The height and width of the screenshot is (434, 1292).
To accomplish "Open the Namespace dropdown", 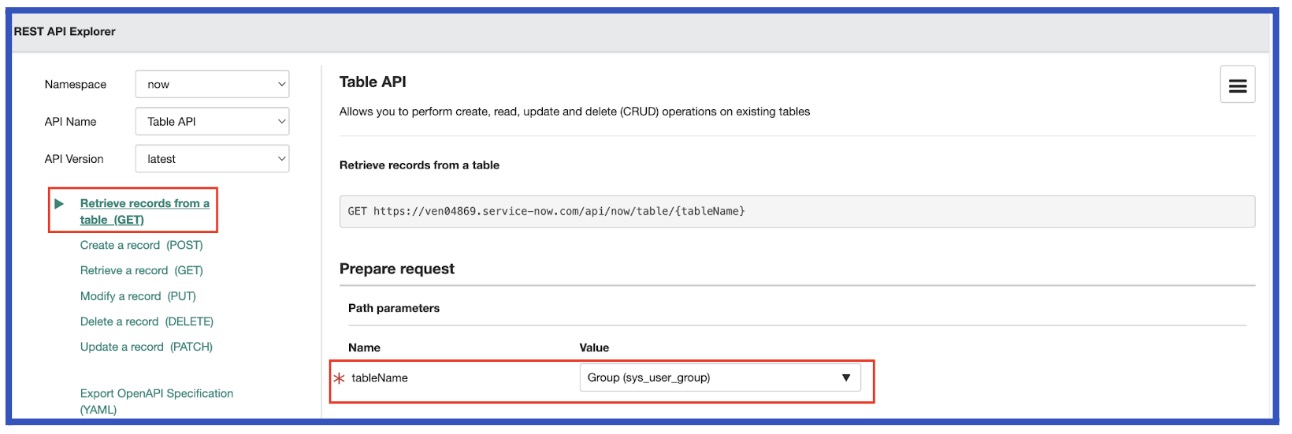I will click(212, 84).
